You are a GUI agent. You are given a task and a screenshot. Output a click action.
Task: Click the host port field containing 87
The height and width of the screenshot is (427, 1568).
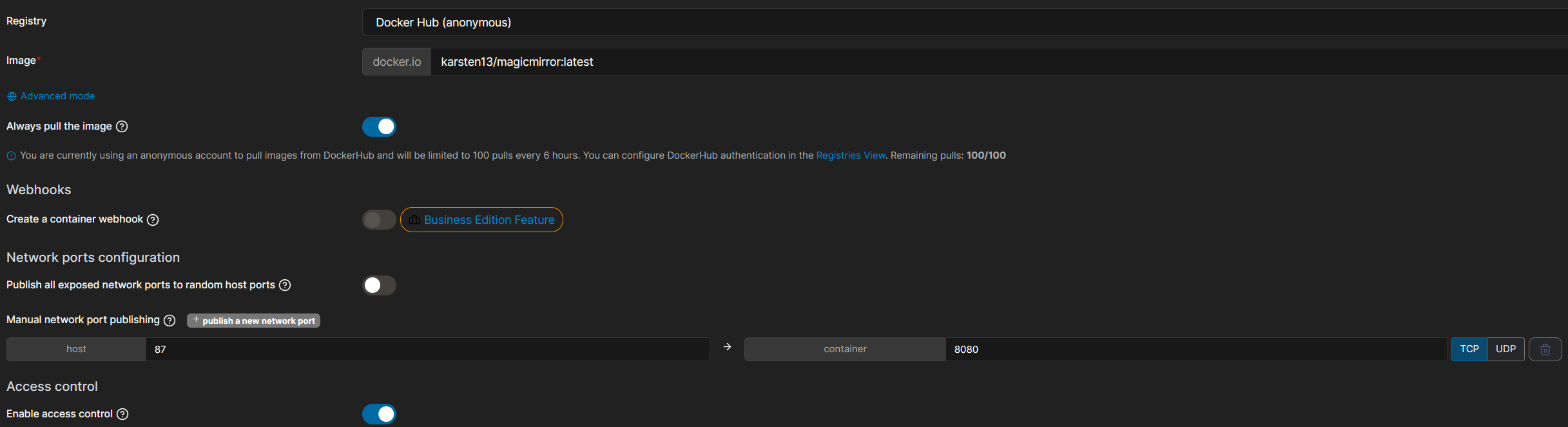(x=428, y=349)
